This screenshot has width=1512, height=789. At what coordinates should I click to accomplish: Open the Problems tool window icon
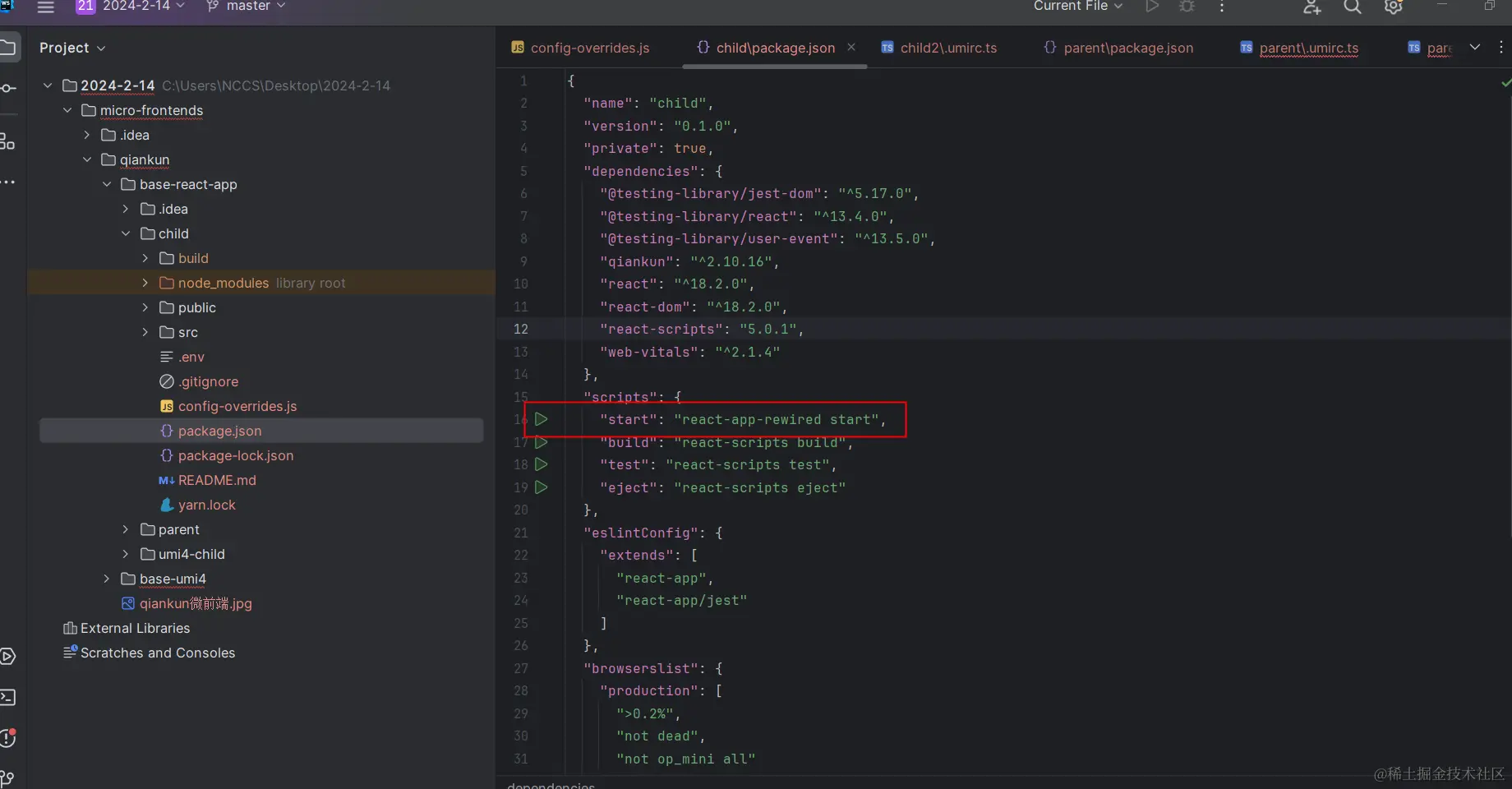(8, 738)
